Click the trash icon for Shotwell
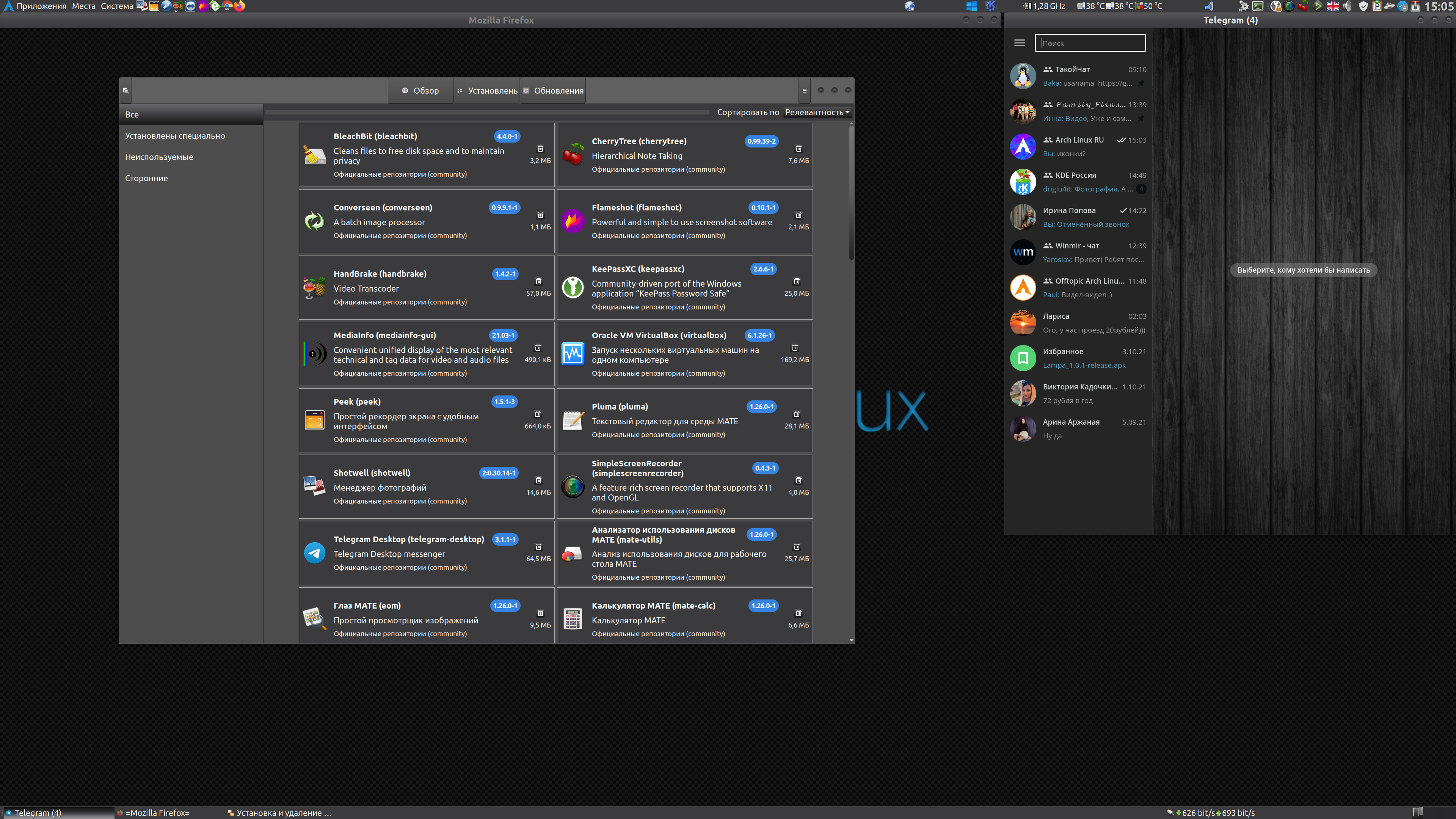 pos(539,480)
